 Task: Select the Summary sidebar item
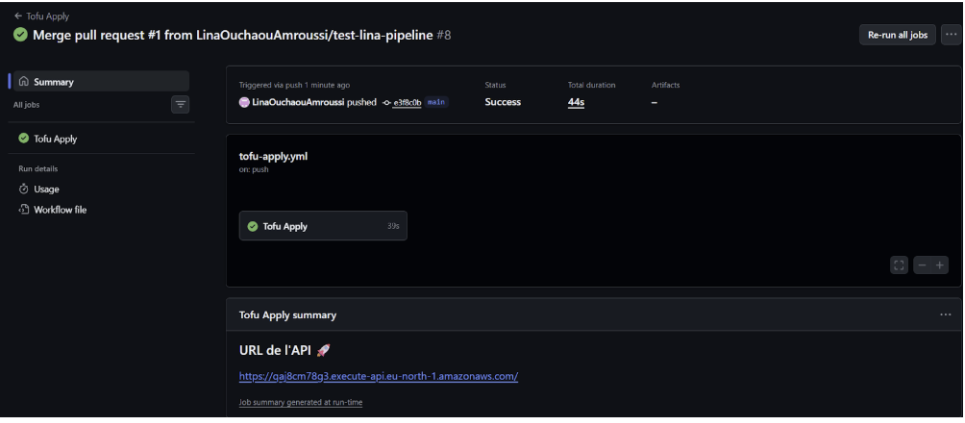tap(53, 82)
